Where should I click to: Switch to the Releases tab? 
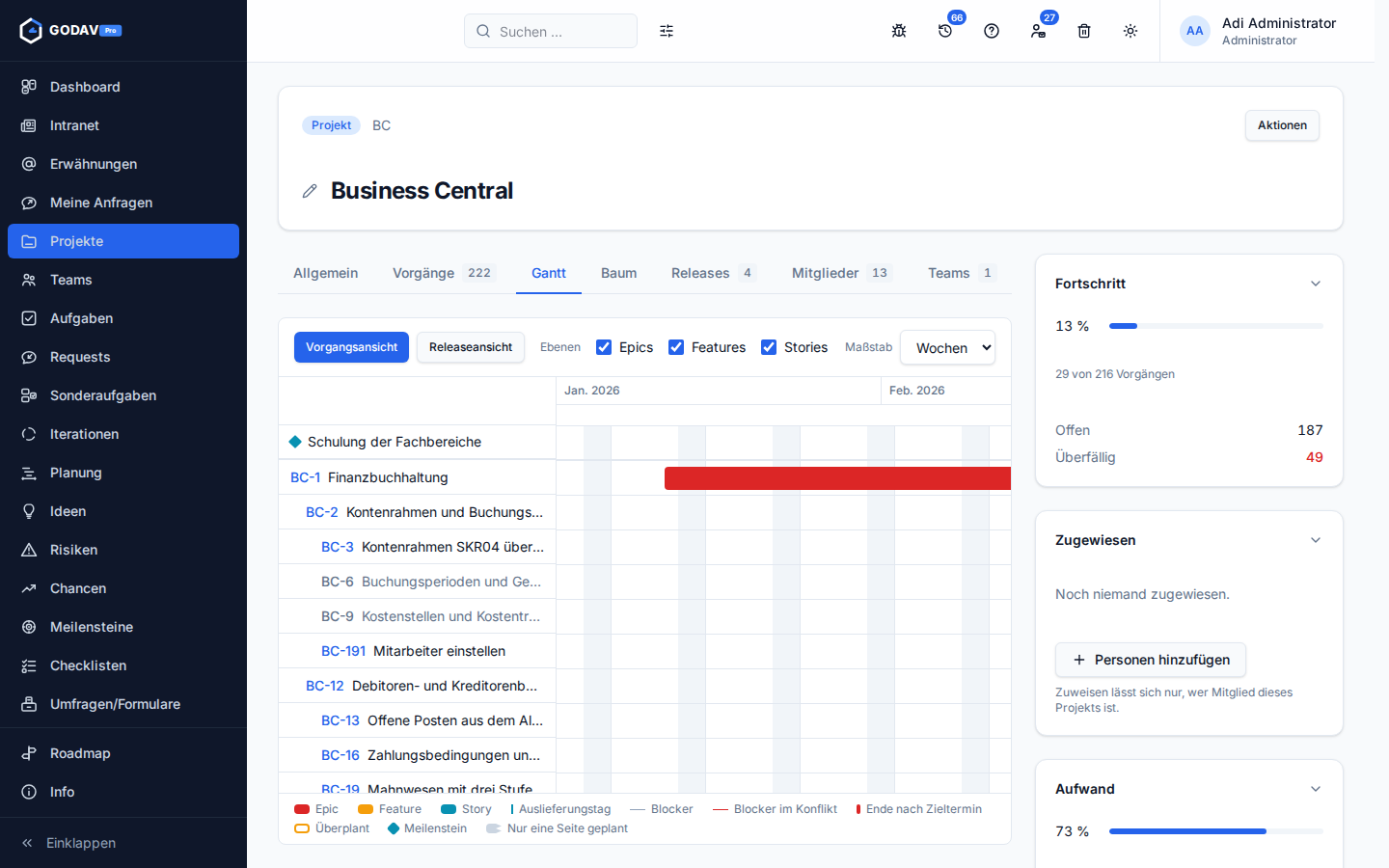pyautogui.click(x=714, y=273)
